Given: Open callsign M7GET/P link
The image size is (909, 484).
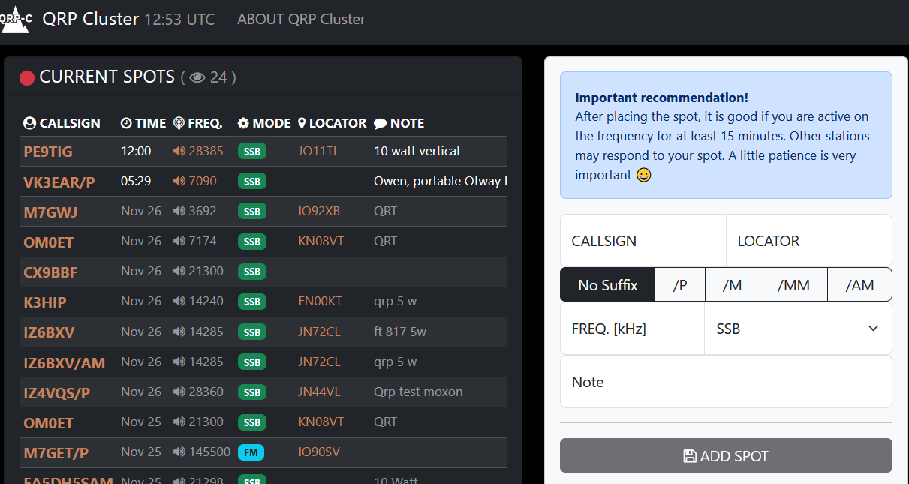Looking at the screenshot, I should point(56,453).
